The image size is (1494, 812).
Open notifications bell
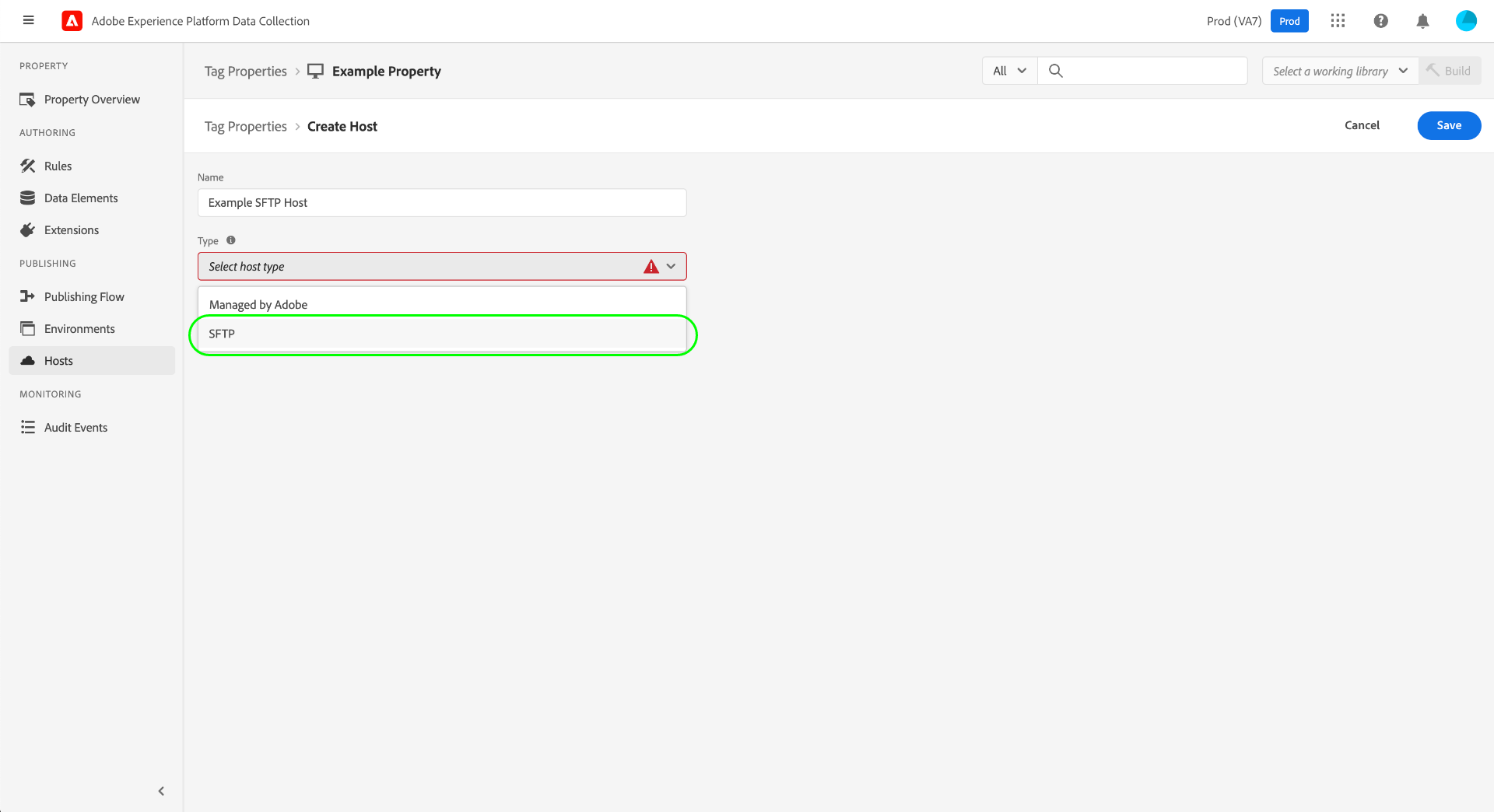point(1423,21)
